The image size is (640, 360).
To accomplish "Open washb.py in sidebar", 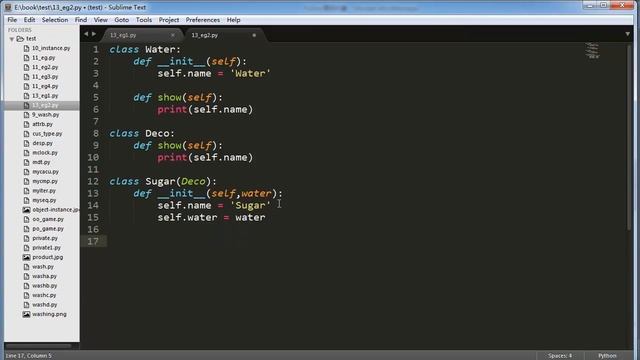I will (44, 286).
